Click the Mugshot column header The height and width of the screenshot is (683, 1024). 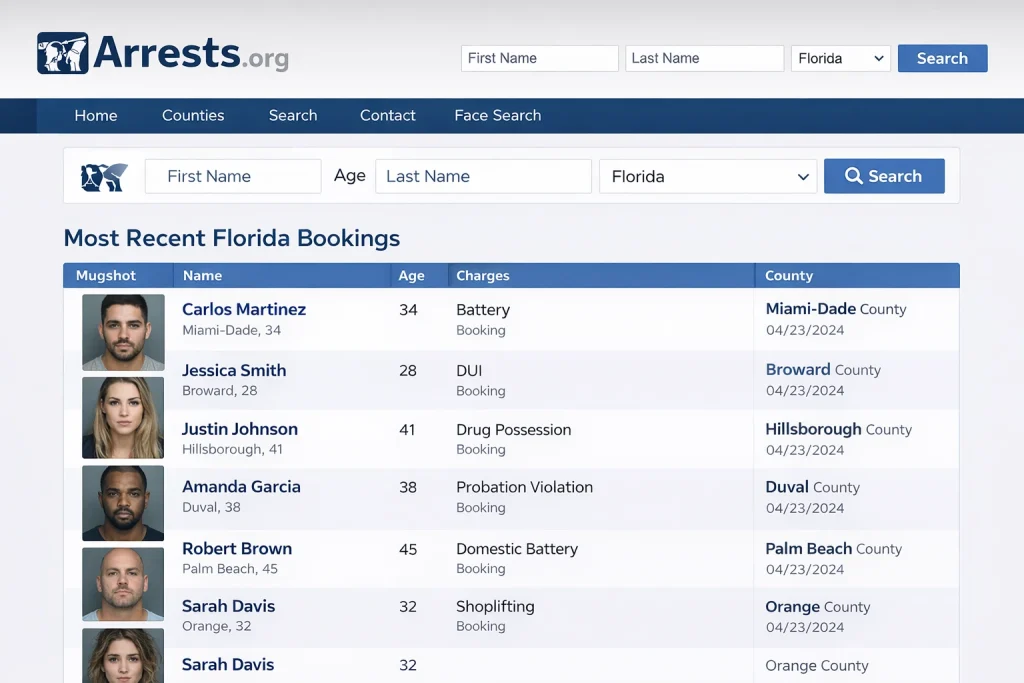106,276
